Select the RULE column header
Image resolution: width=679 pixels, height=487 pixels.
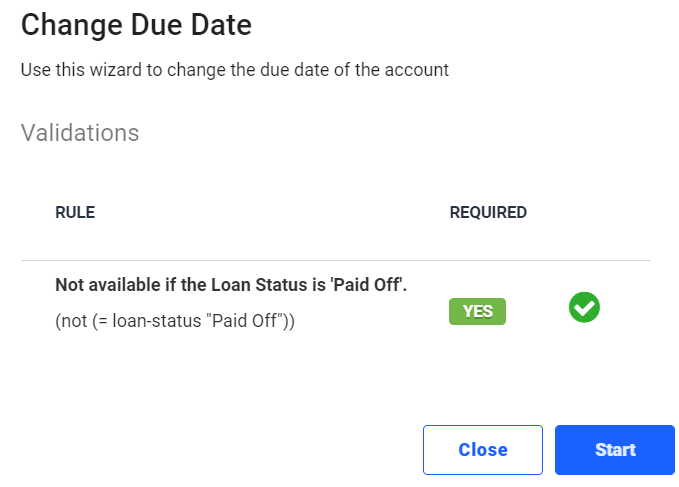tap(75, 213)
